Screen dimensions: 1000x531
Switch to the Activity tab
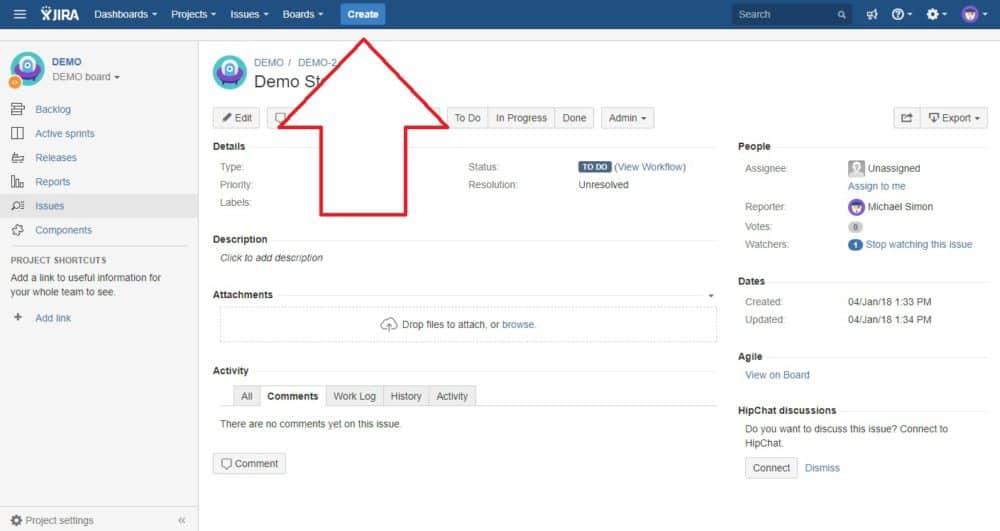click(452, 396)
